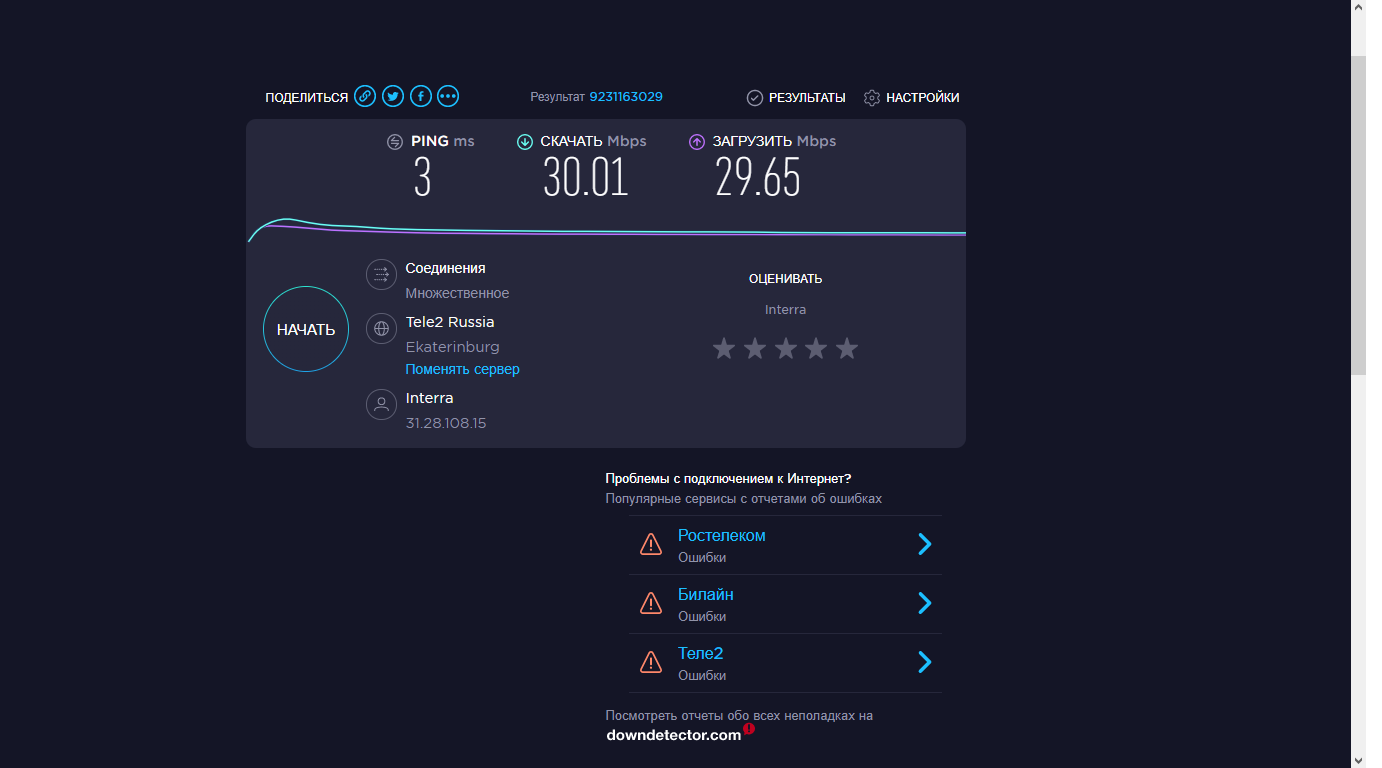Open result ID 9231163029 link

pyautogui.click(x=626, y=97)
